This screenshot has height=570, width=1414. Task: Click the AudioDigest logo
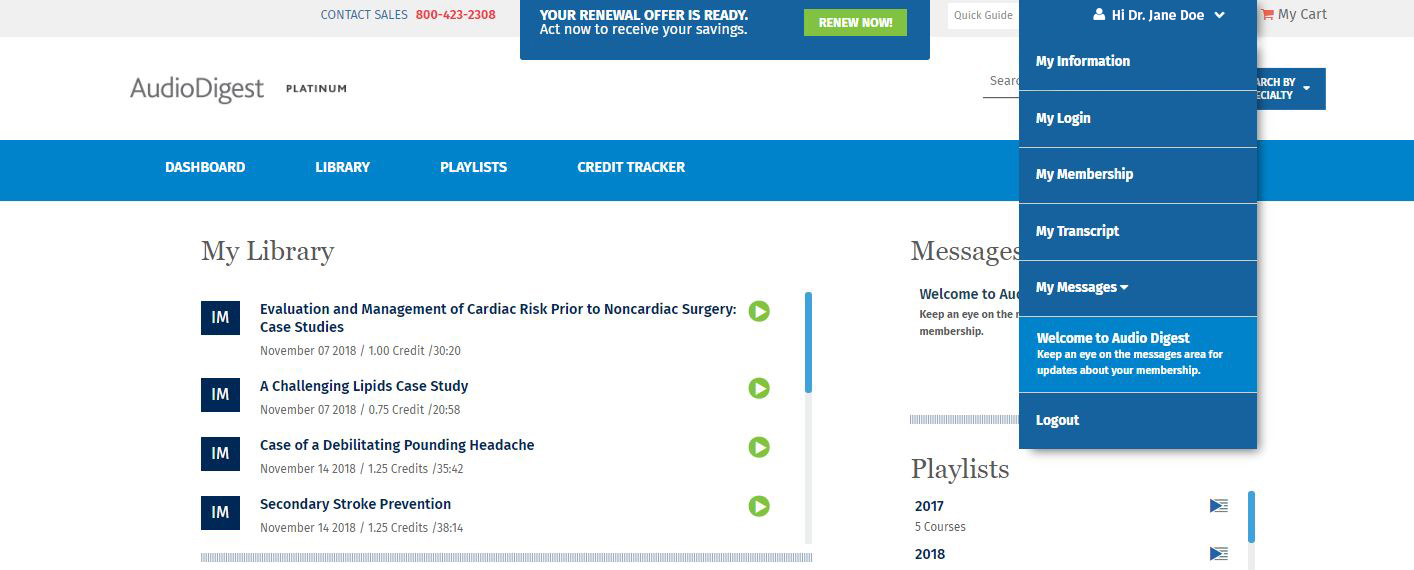pyautogui.click(x=197, y=89)
